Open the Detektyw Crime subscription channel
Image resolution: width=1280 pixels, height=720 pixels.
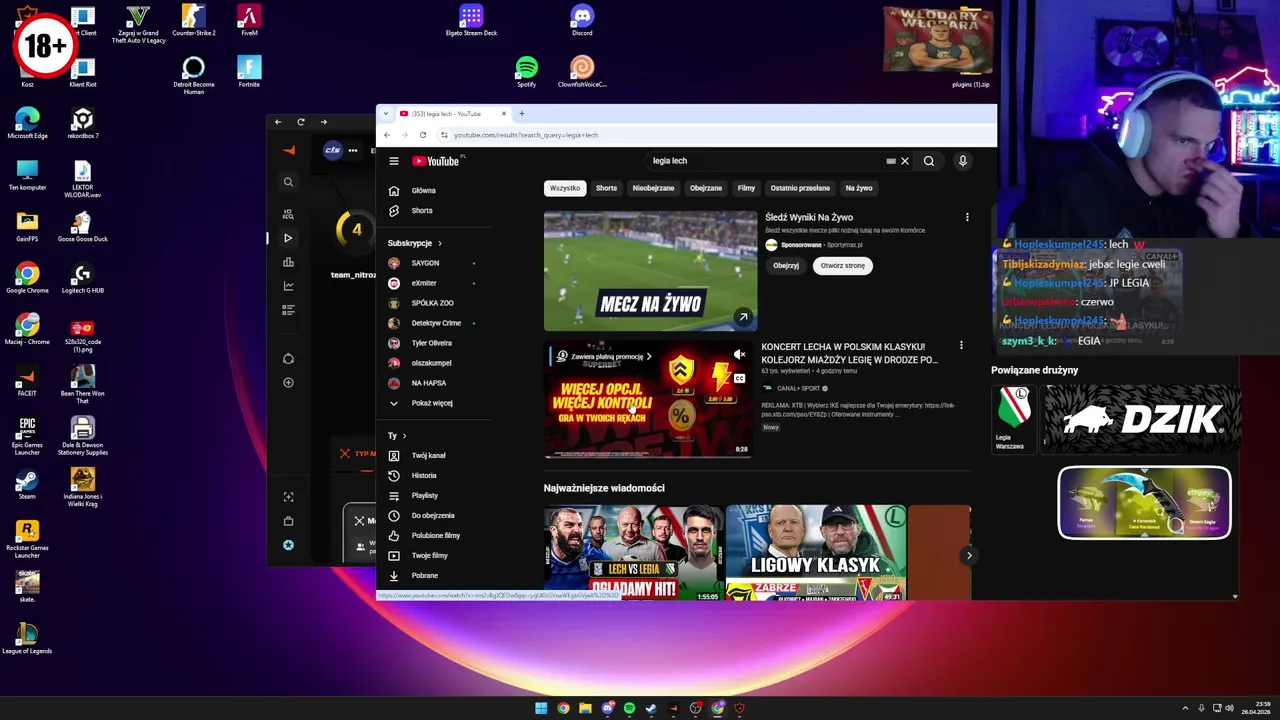coord(436,323)
